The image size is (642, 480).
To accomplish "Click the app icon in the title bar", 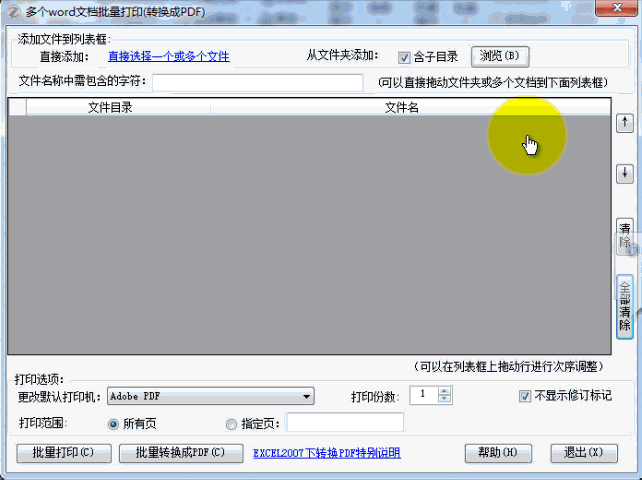I will (12, 10).
